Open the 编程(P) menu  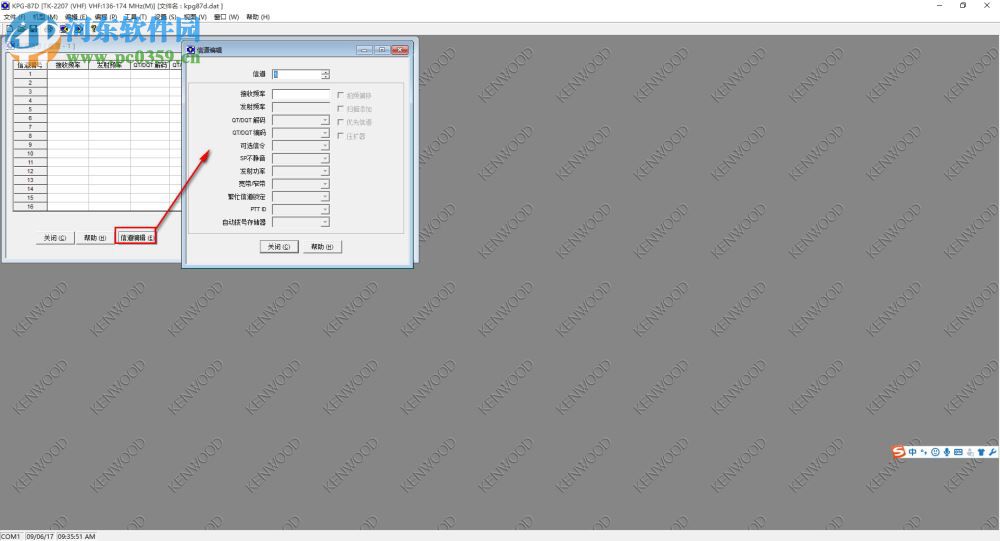point(106,17)
